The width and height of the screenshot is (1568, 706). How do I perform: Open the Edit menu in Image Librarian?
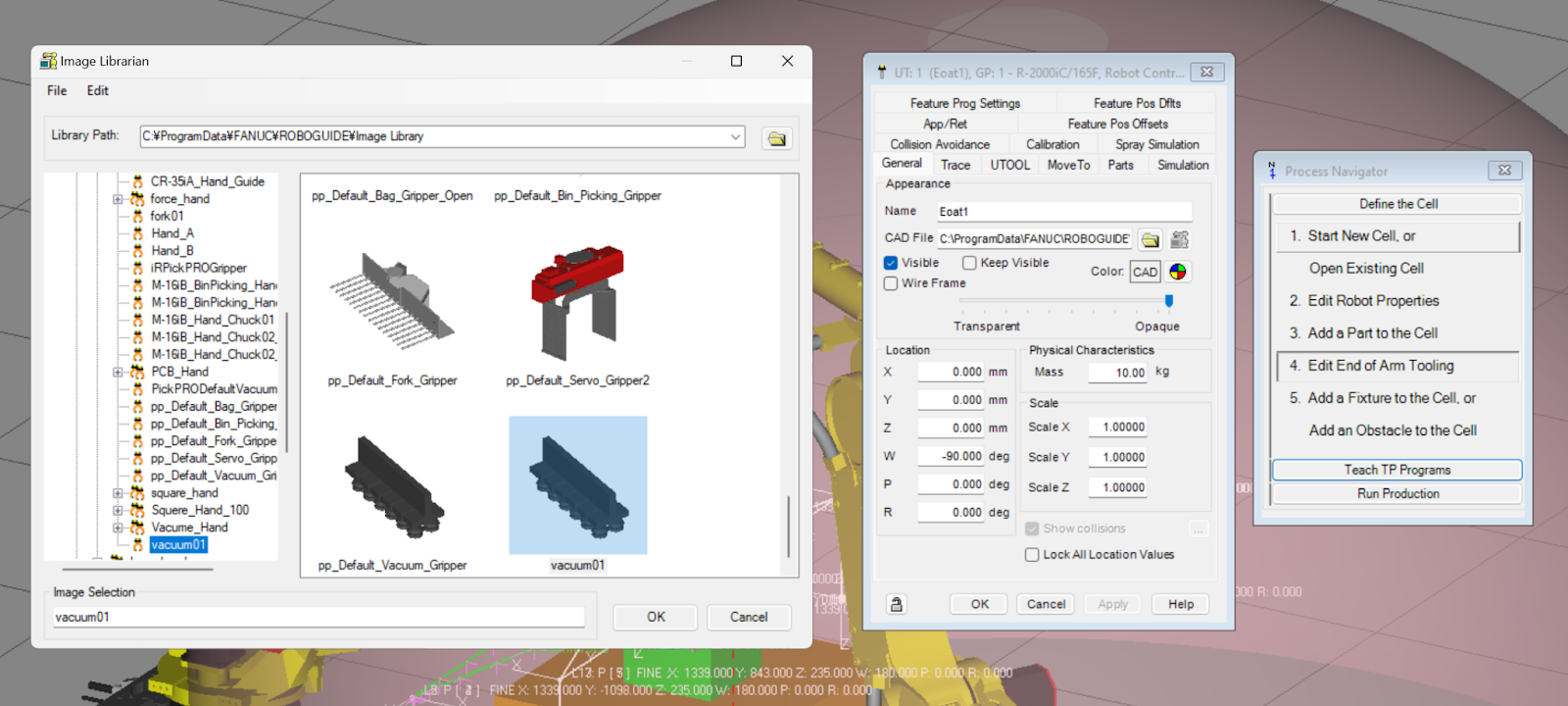[98, 91]
